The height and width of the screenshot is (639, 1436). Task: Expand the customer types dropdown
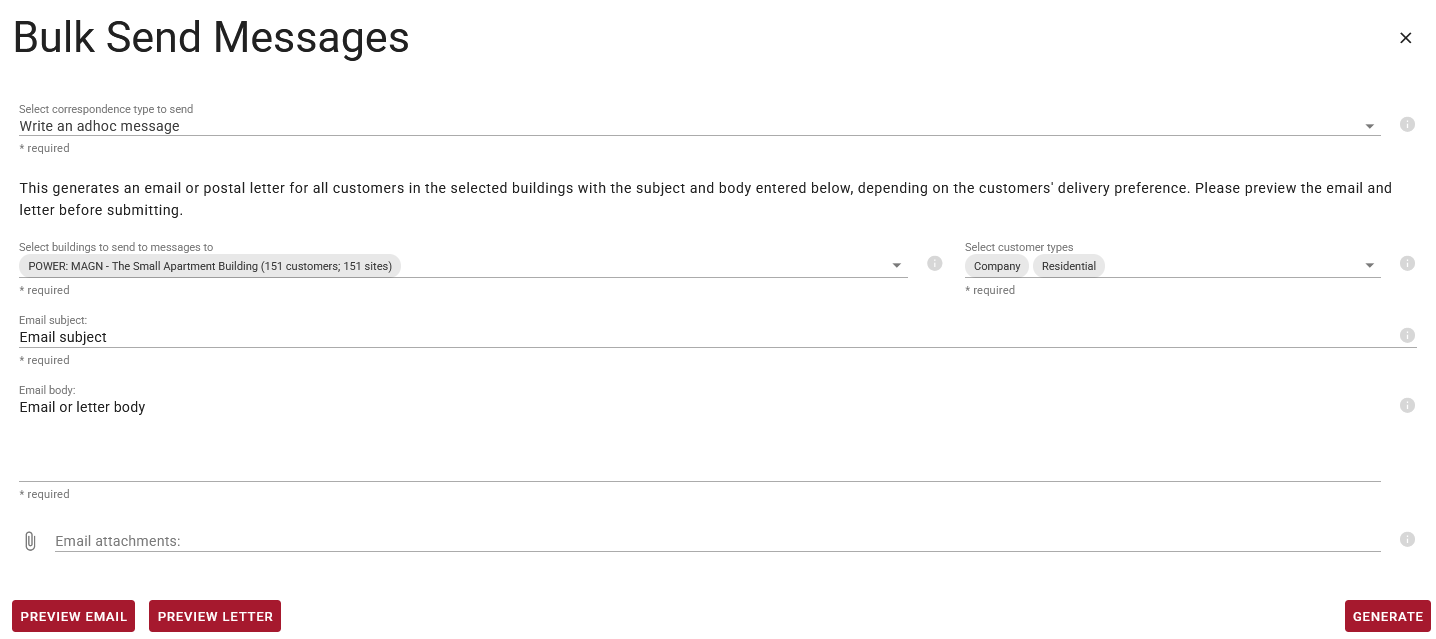tap(1369, 266)
